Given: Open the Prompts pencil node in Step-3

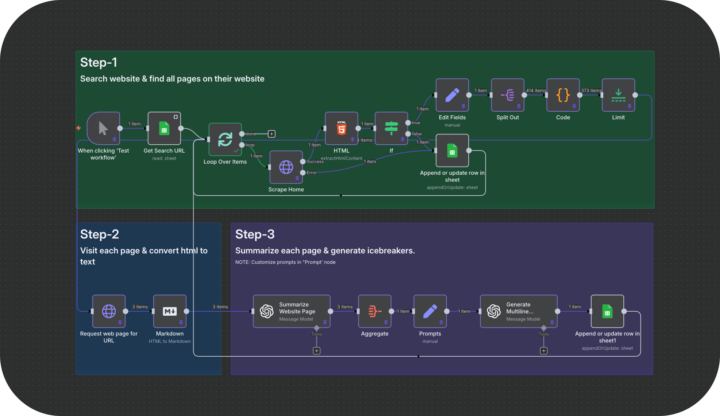Looking at the screenshot, I should tap(429, 311).
